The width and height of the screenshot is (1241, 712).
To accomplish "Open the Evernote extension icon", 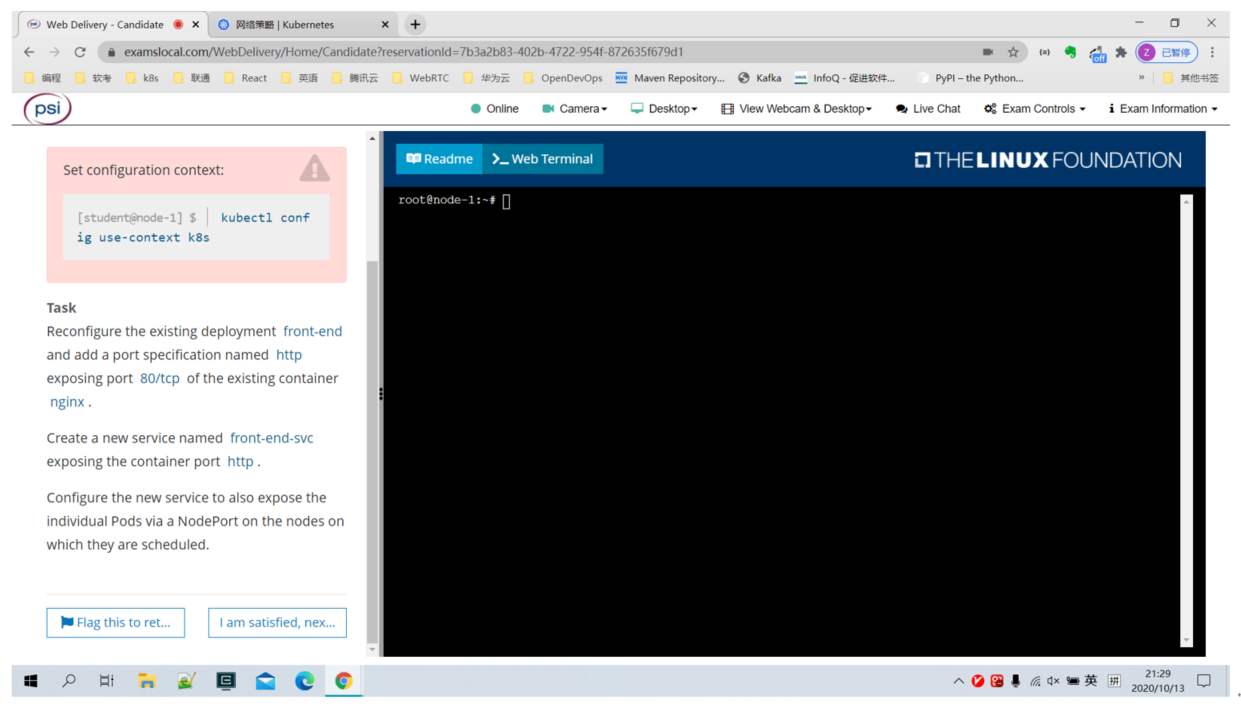I will (1070, 52).
